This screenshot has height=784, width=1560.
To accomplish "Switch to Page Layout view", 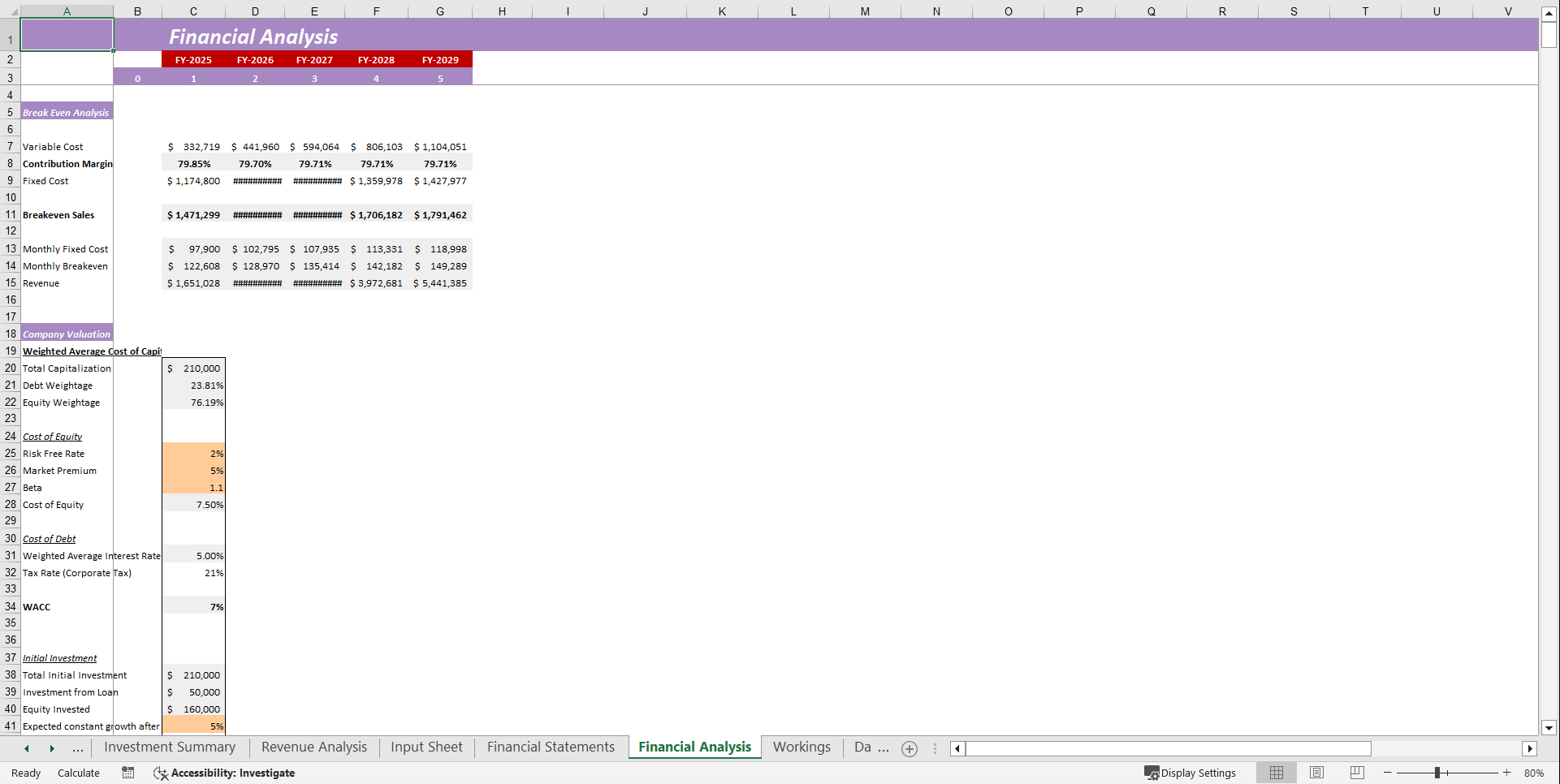I will tap(1316, 773).
